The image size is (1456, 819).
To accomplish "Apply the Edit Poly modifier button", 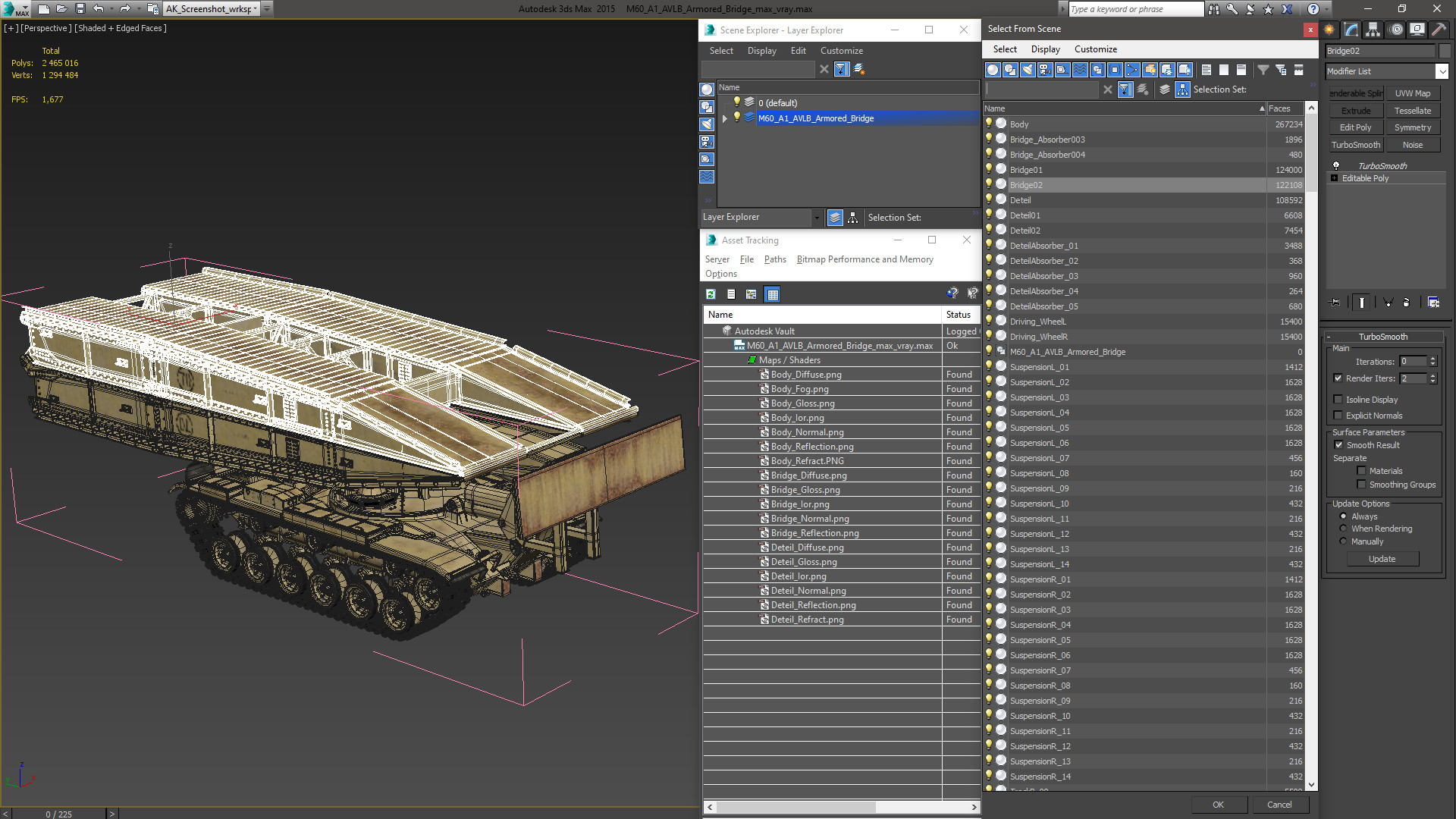I will coord(1355,127).
